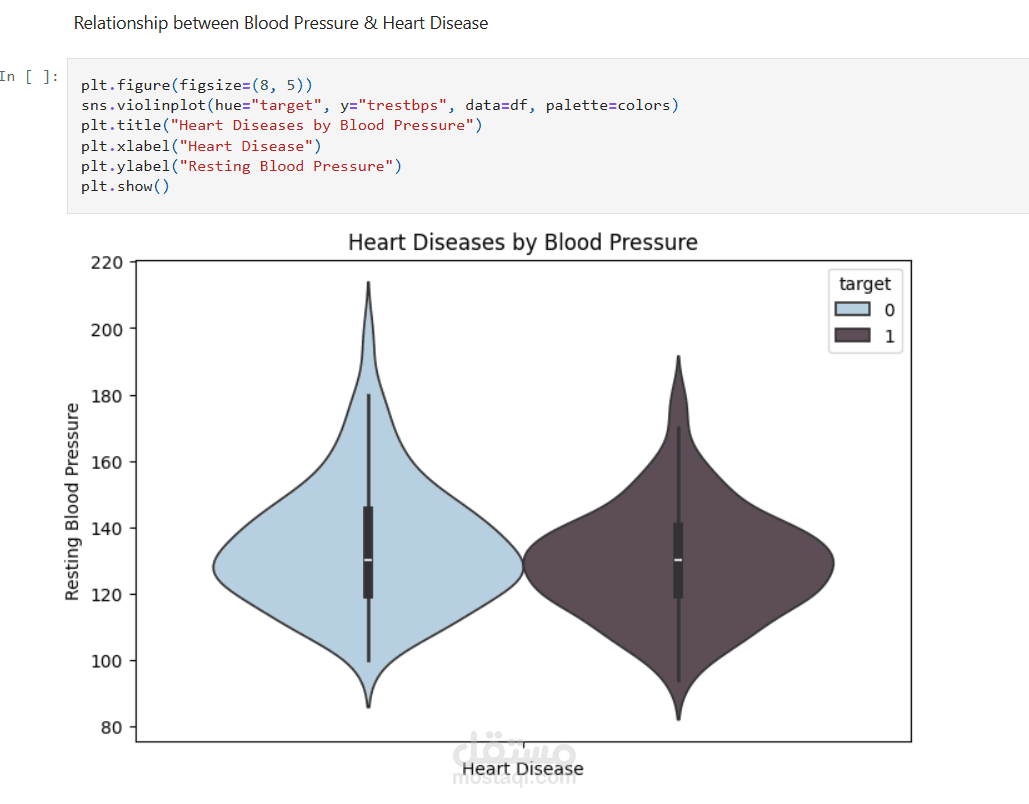
Task: Click the "In [ ]:" cell prompt
Action: click(30, 77)
